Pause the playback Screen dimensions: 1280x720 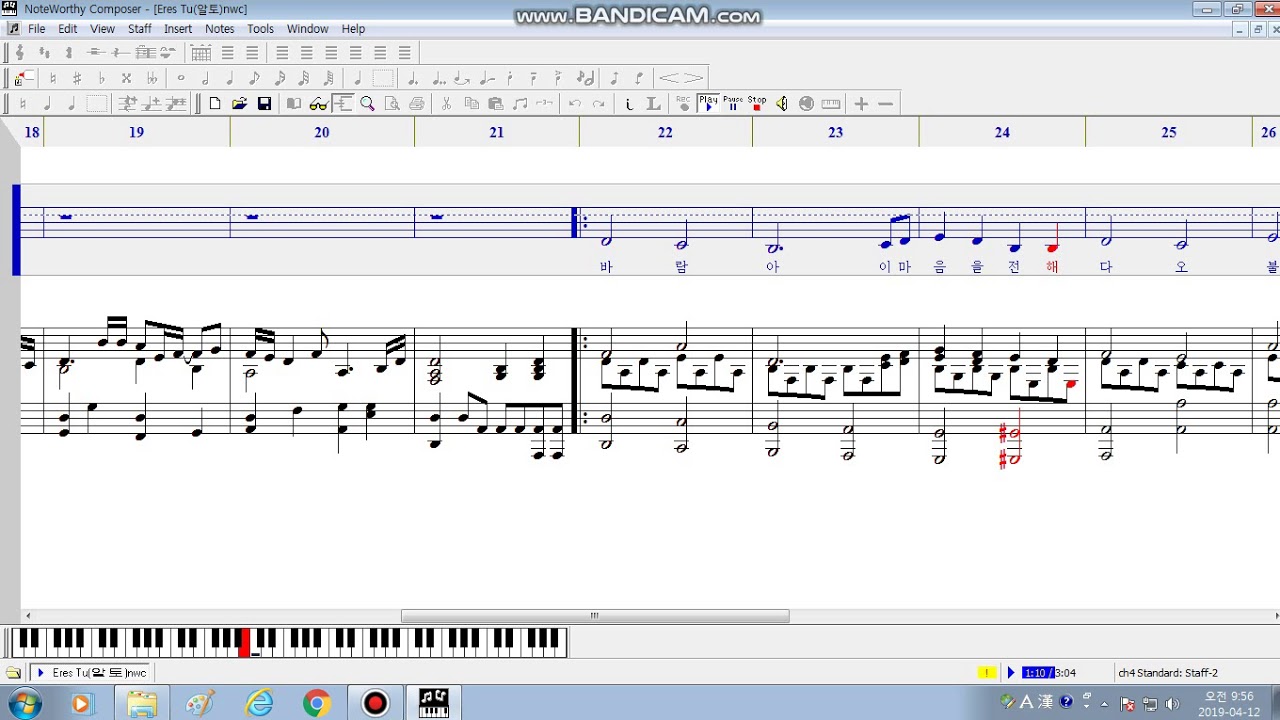[733, 104]
